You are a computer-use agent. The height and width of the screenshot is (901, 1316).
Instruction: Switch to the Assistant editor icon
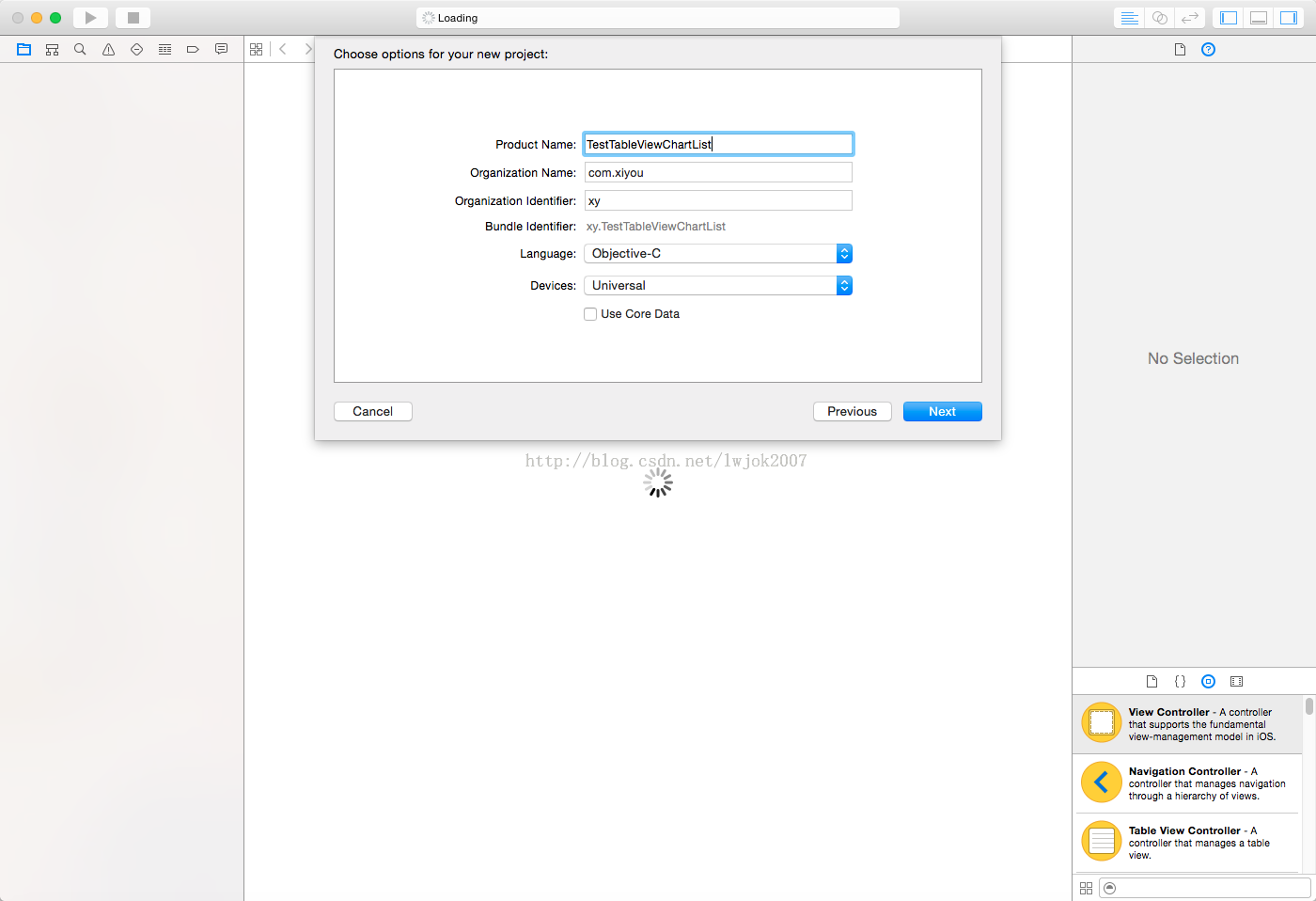1159,17
